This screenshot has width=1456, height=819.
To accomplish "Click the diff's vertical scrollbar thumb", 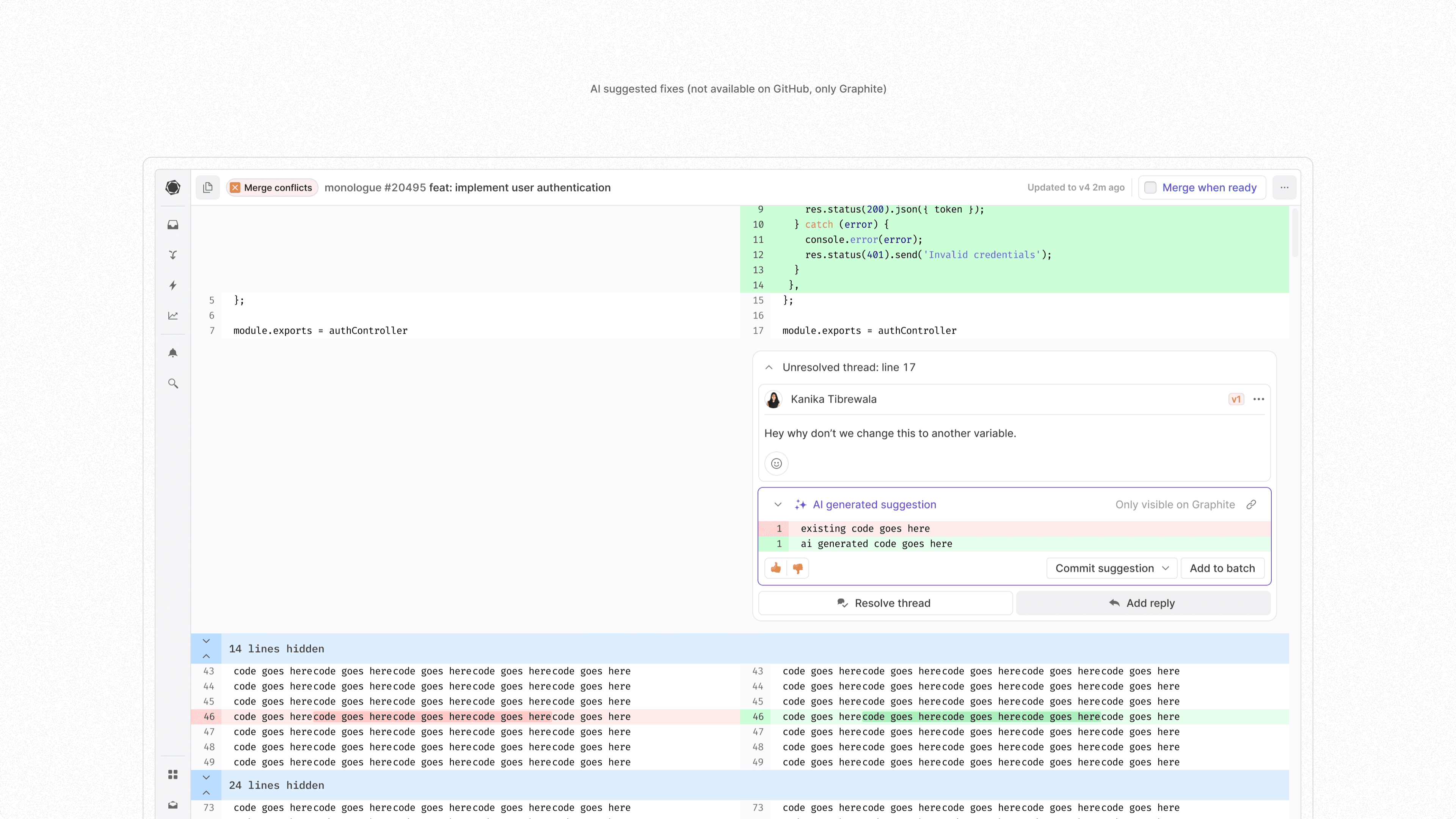I will [x=1295, y=232].
